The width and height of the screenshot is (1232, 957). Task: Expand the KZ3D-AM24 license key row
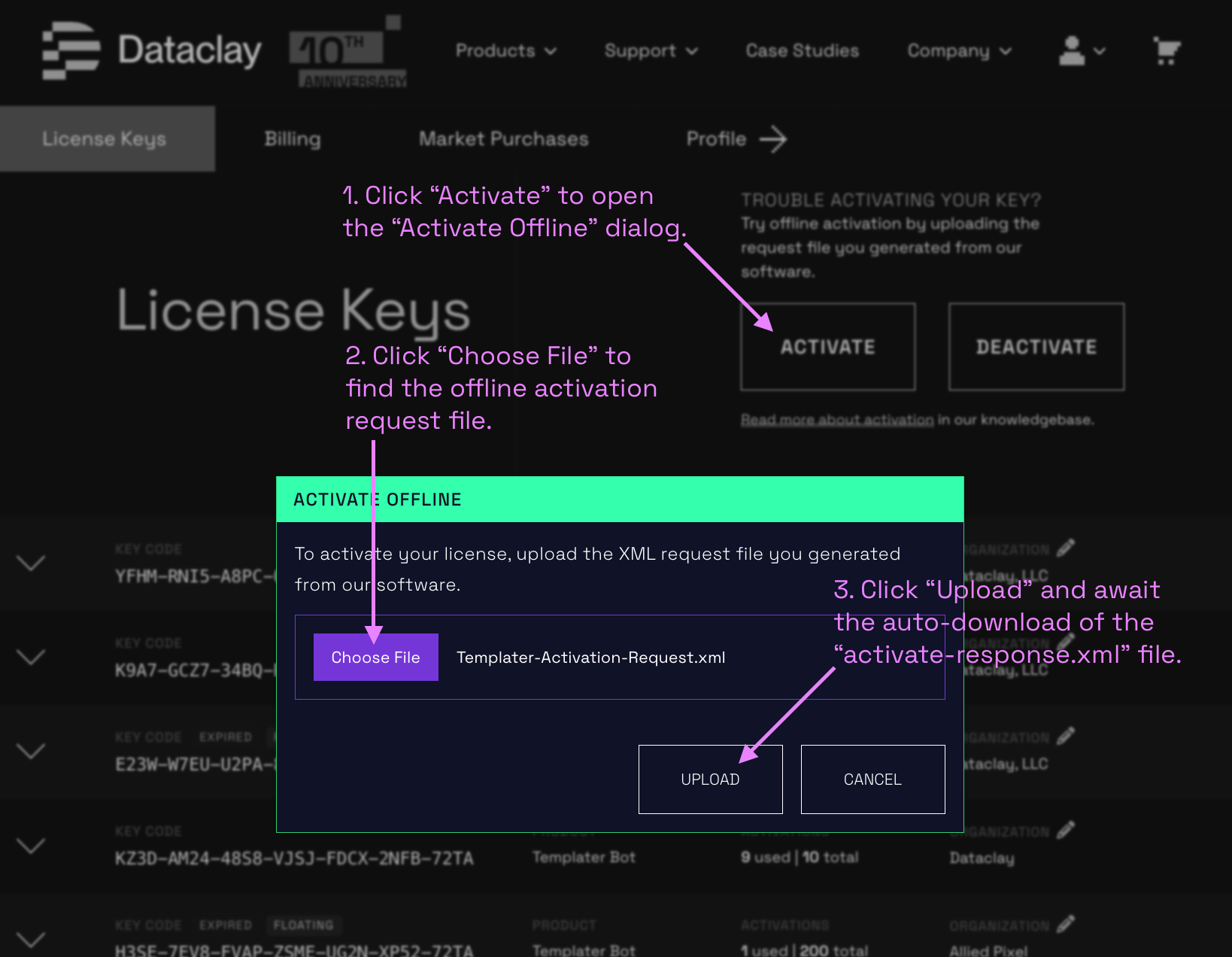point(31,846)
